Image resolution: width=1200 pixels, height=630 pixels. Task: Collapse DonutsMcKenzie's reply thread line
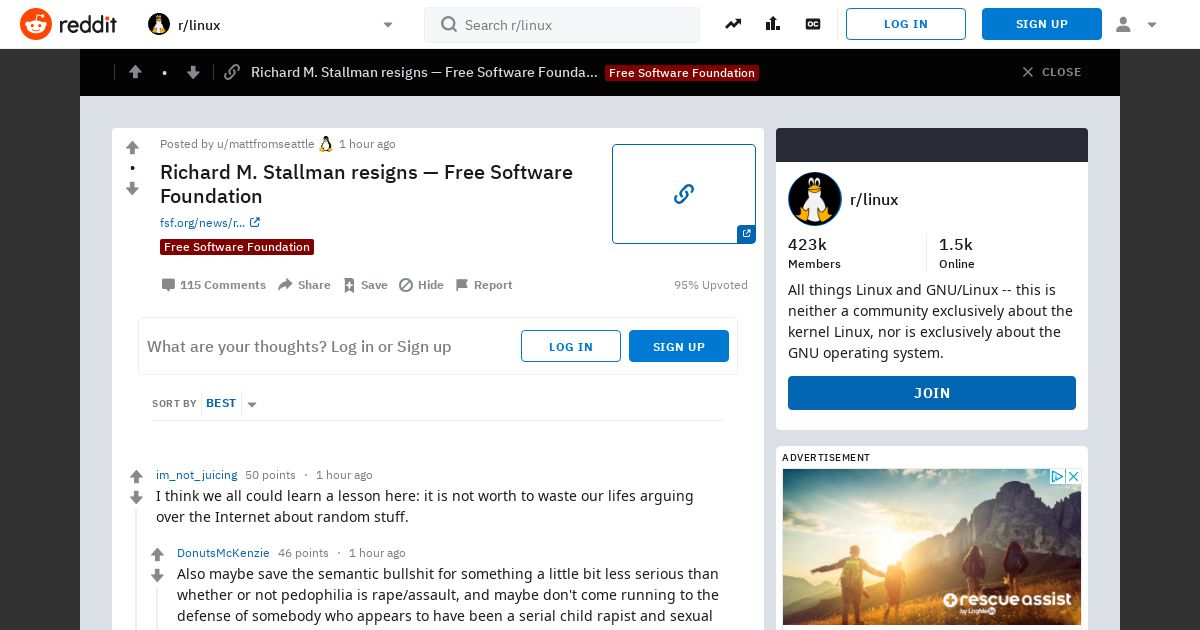[157, 609]
